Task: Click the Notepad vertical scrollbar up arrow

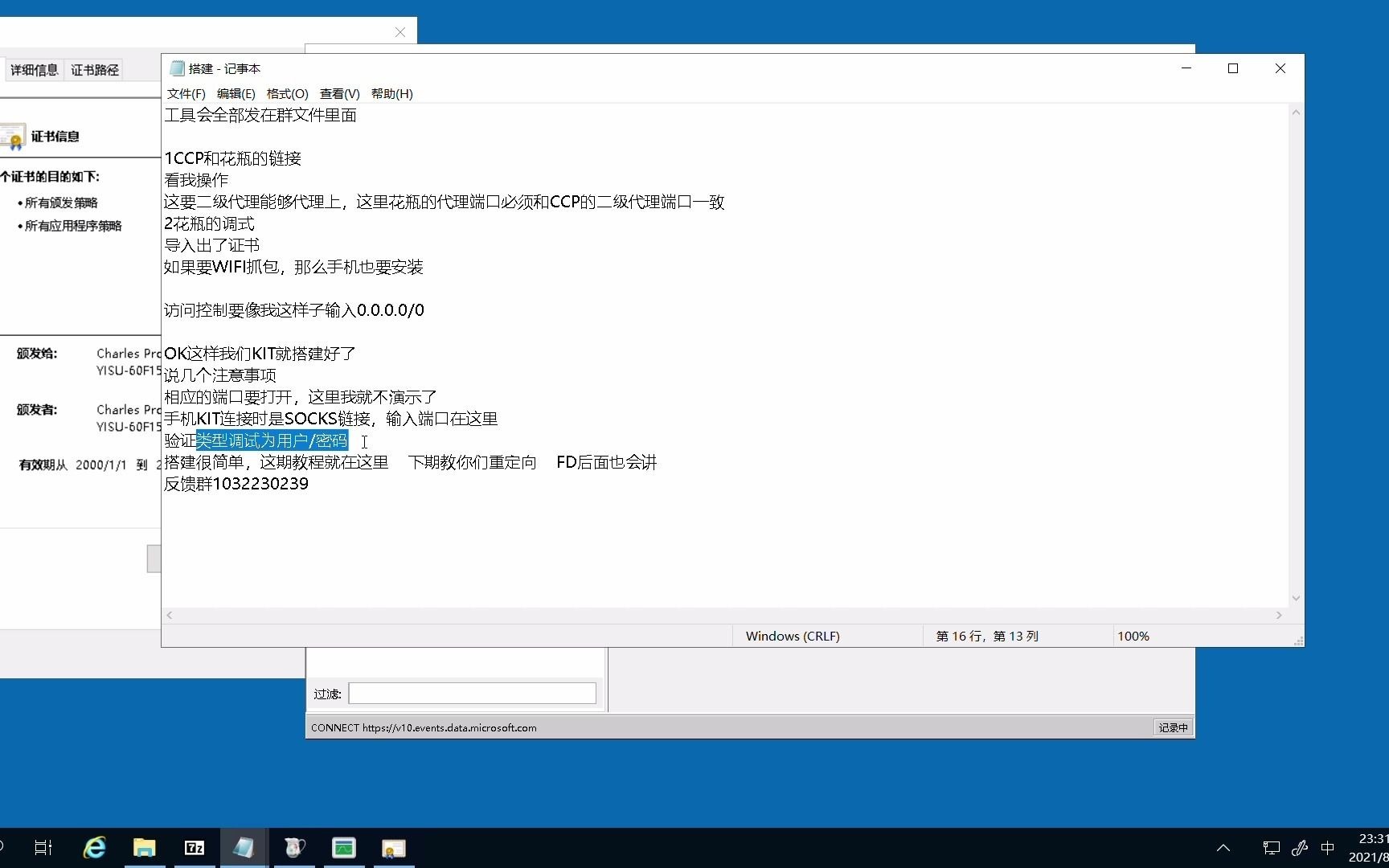Action: pyautogui.click(x=1296, y=113)
